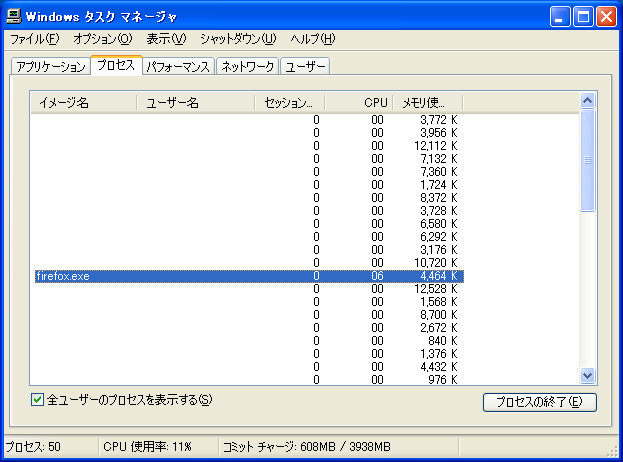Uncheck 全ユーザーのプロセスを表示する checkbox

37,400
